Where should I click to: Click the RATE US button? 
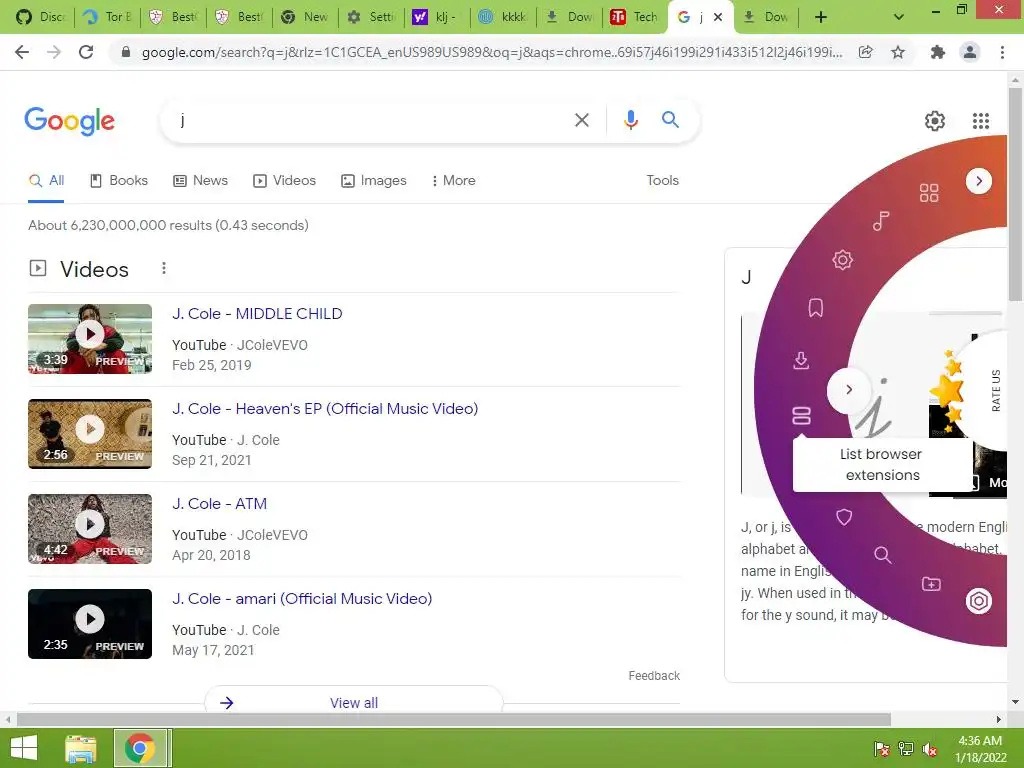point(995,391)
